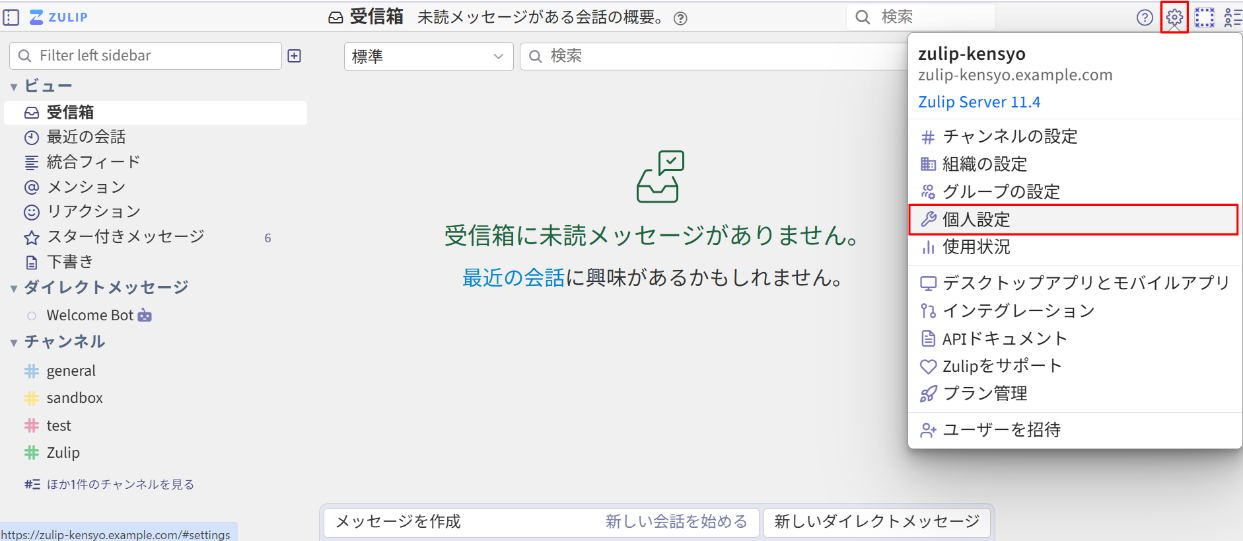Collapse the ダイレクトメッセージ section

(14, 288)
